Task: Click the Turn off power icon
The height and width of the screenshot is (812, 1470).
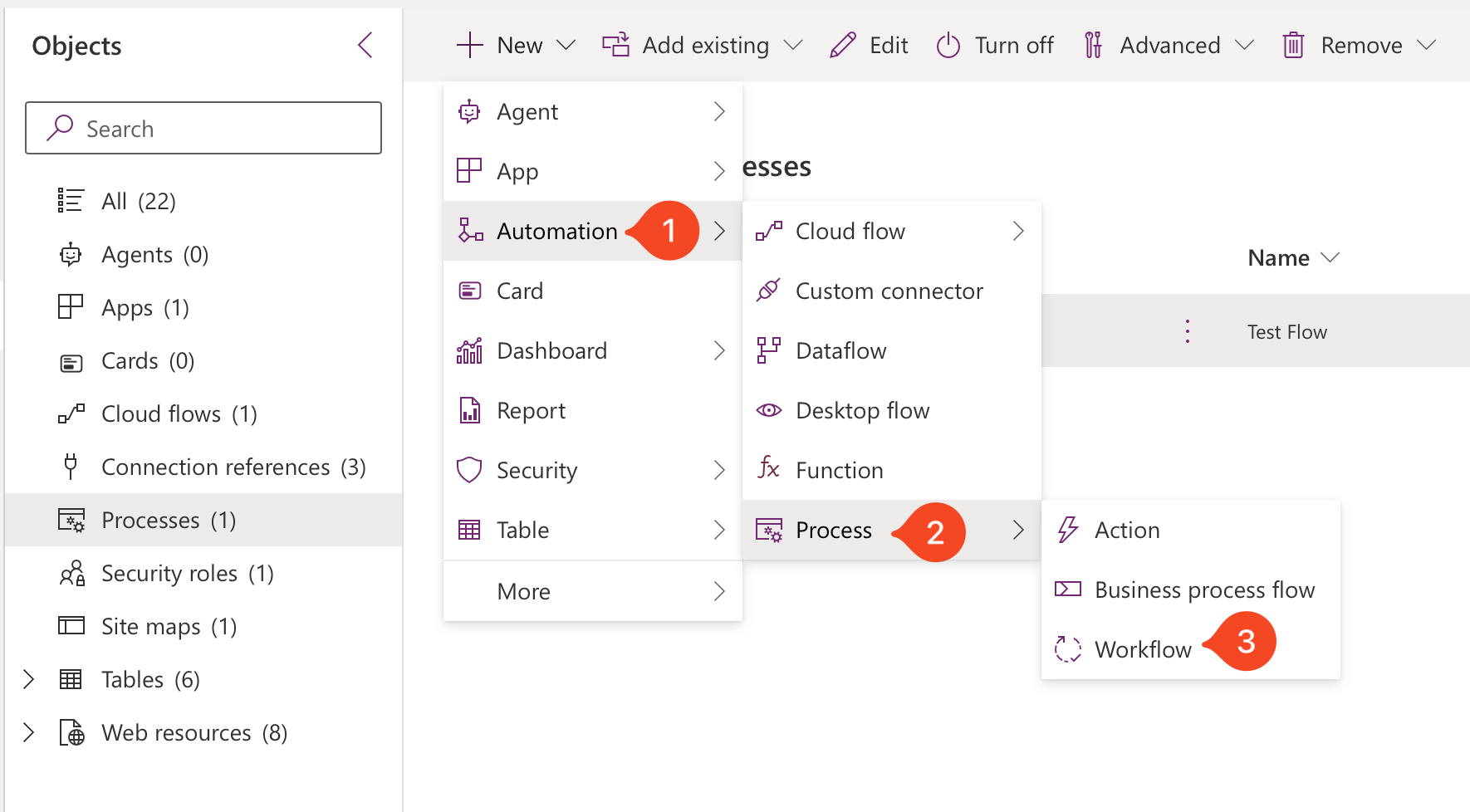Action: coord(948,45)
